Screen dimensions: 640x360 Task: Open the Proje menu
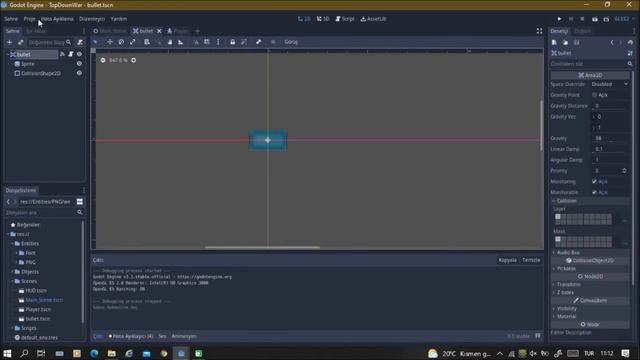tap(30, 19)
